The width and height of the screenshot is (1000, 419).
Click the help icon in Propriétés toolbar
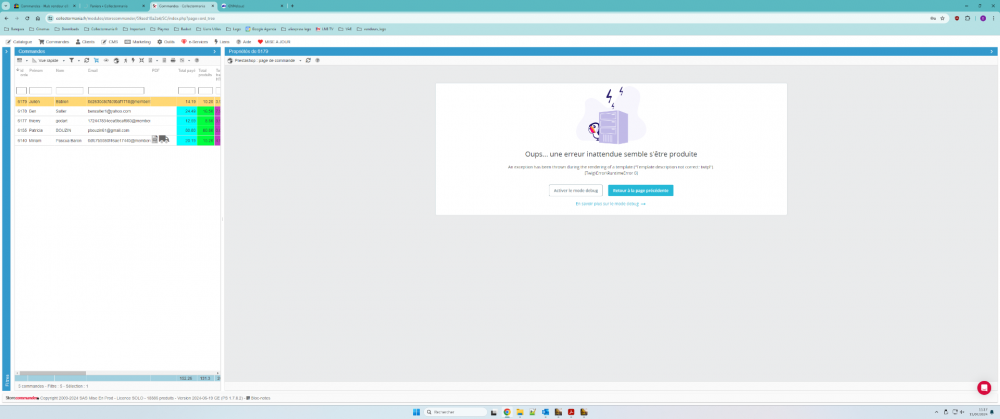point(317,60)
